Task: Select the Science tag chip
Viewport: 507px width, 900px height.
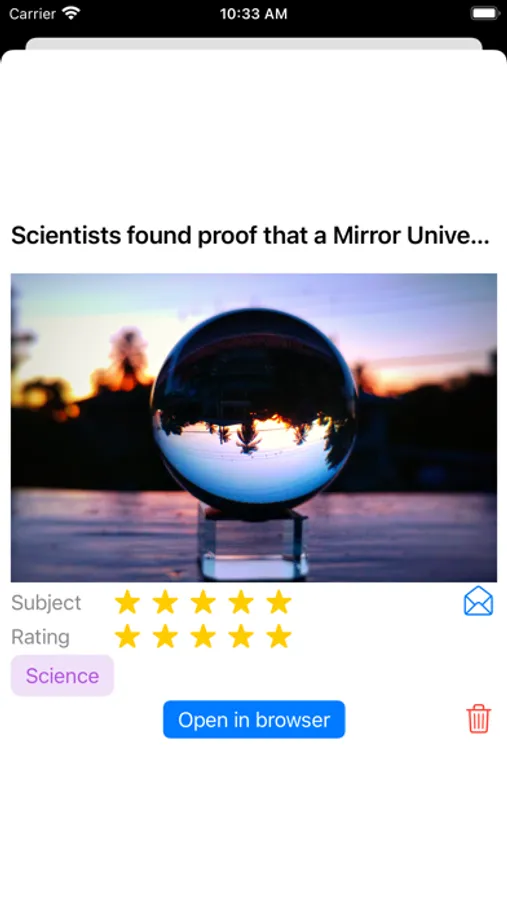Action: [63, 676]
